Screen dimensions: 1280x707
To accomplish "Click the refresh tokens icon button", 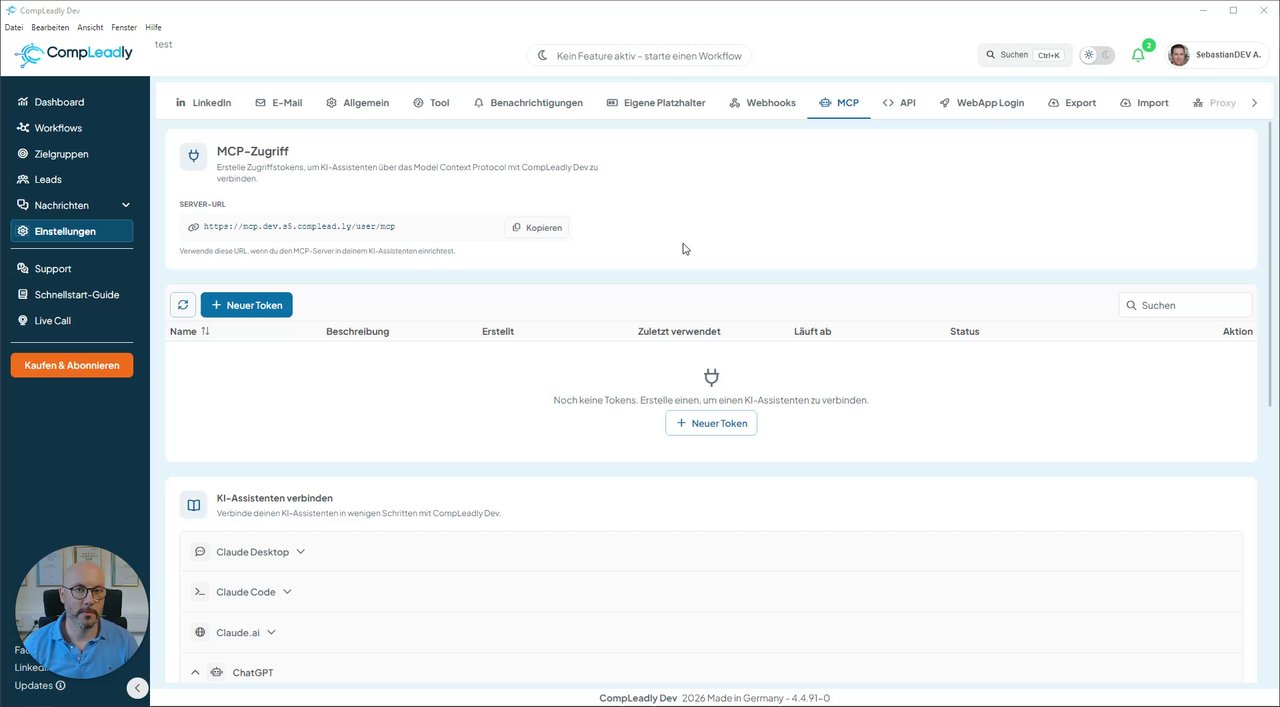I will 182,305.
